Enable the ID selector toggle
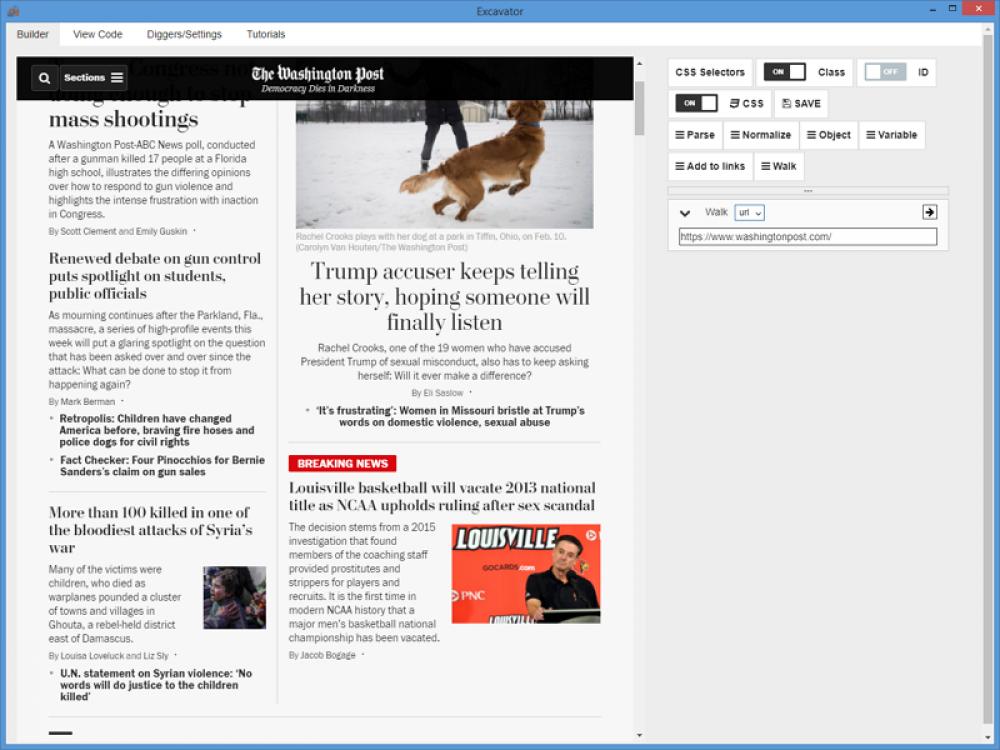This screenshot has width=1000, height=750. 885,72
